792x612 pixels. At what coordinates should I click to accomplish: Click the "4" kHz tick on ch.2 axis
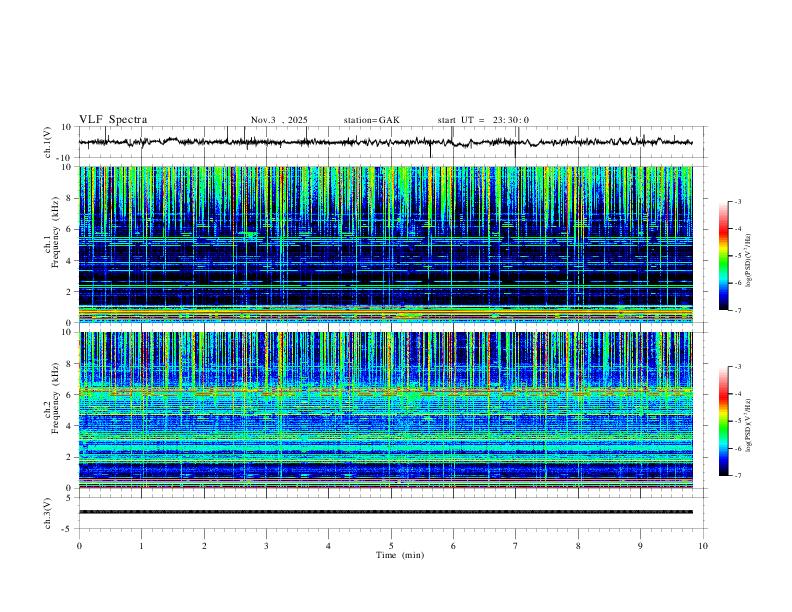tap(69, 426)
